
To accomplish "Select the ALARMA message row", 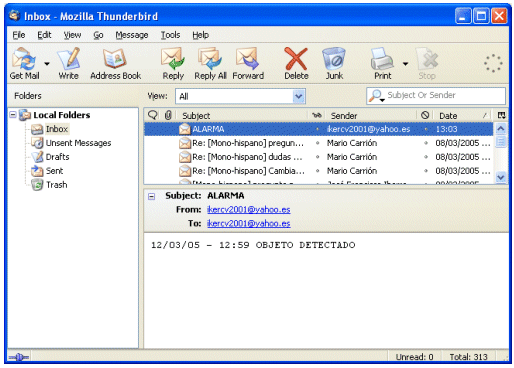I will point(319,129).
